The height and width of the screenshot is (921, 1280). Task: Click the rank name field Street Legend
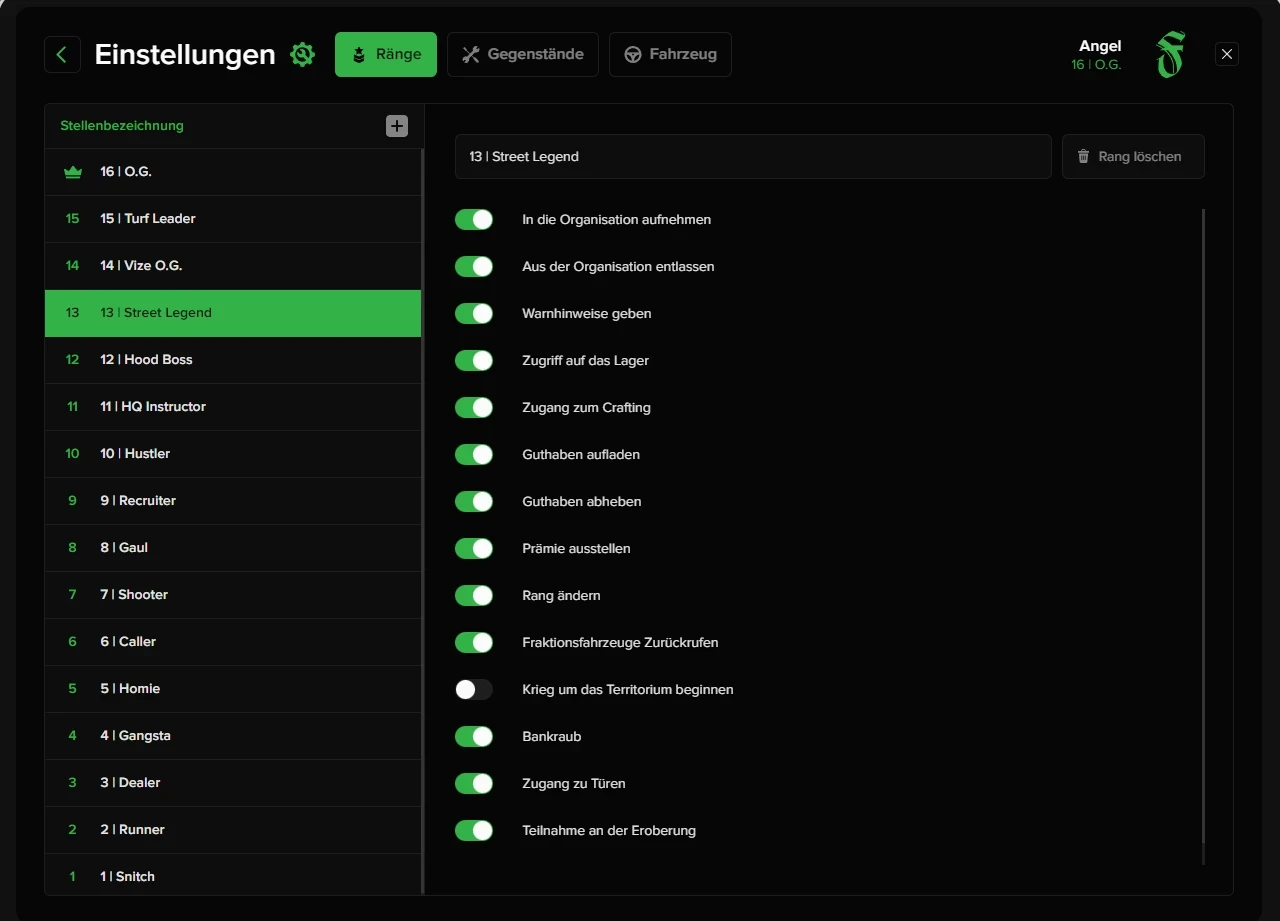752,157
